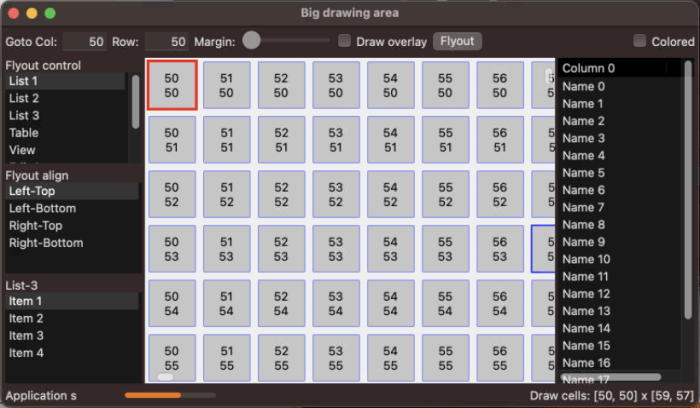The width and height of the screenshot is (700, 408).
Task: Click the Flyout button
Action: tap(457, 42)
